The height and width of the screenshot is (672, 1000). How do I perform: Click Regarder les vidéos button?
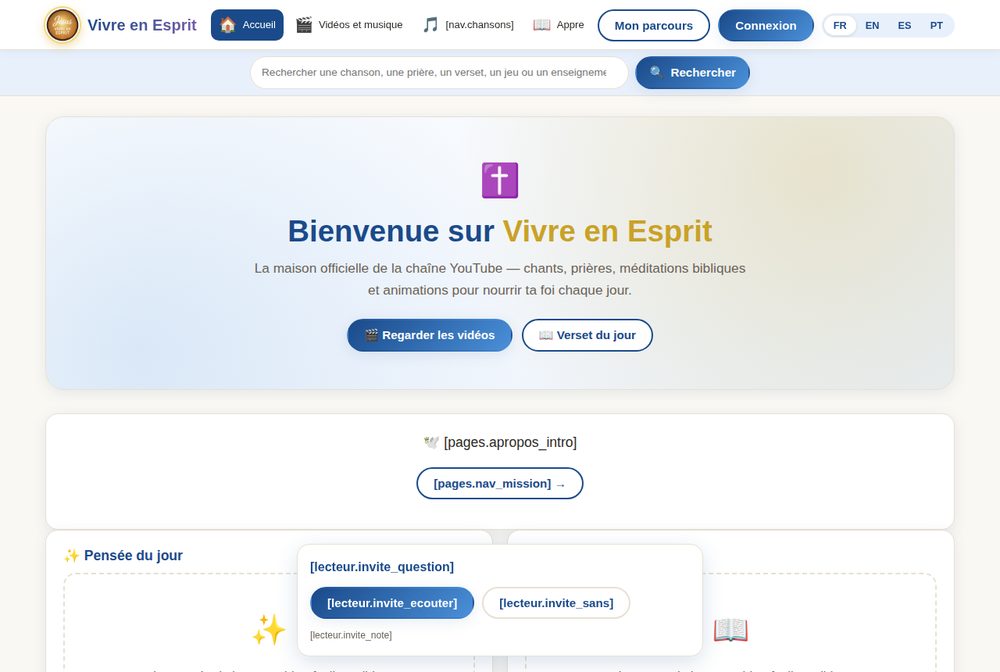(x=430, y=335)
